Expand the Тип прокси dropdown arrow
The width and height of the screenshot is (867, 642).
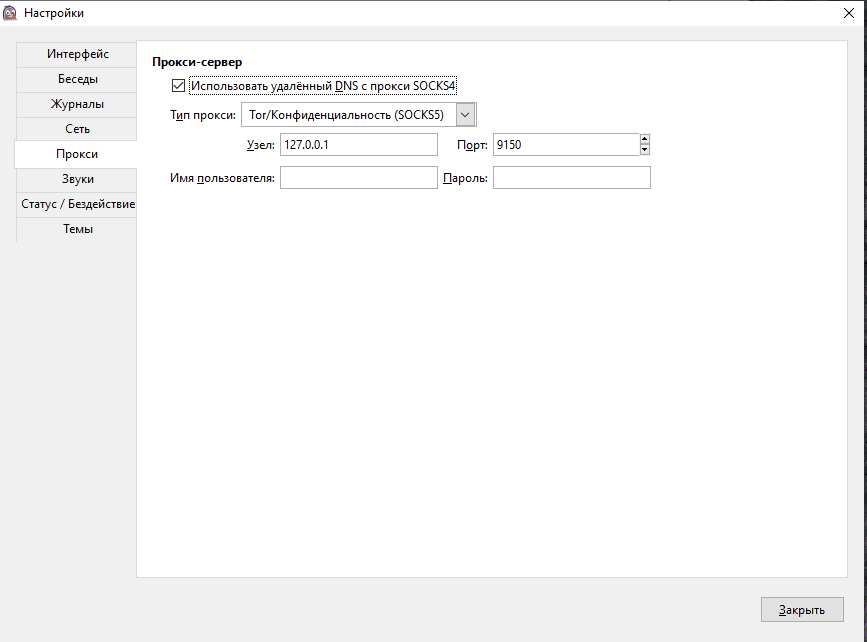coord(465,115)
